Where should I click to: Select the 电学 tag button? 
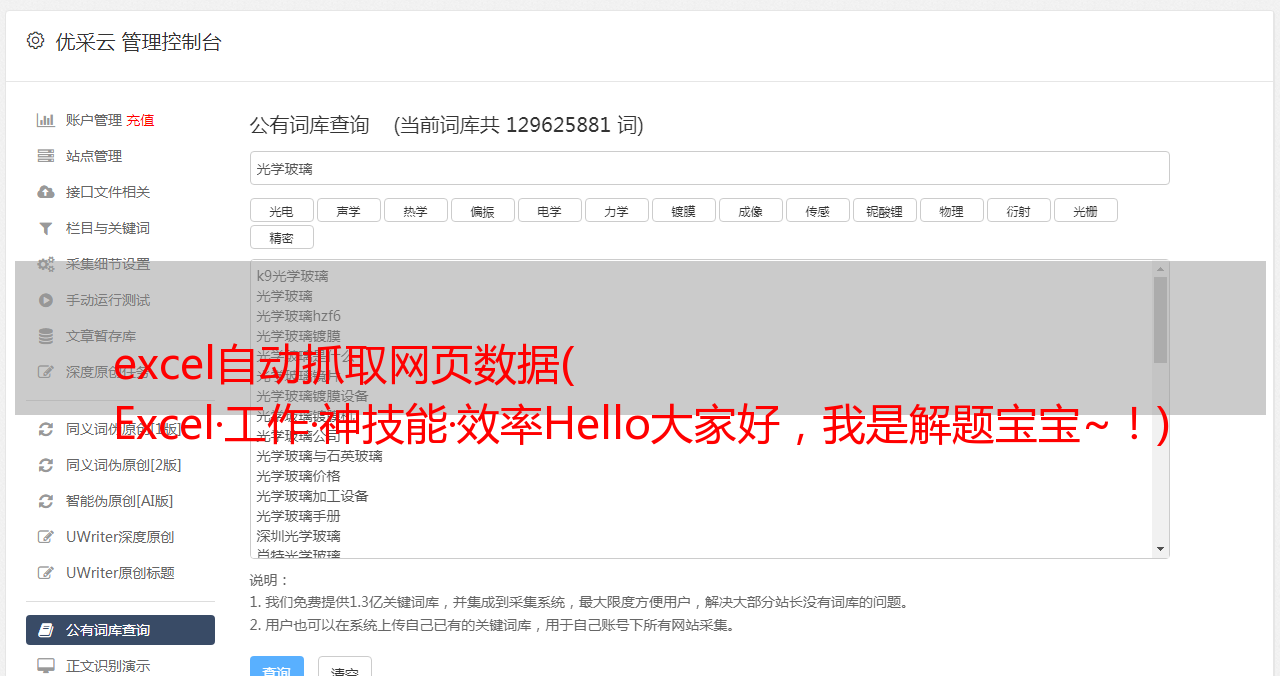(x=549, y=210)
